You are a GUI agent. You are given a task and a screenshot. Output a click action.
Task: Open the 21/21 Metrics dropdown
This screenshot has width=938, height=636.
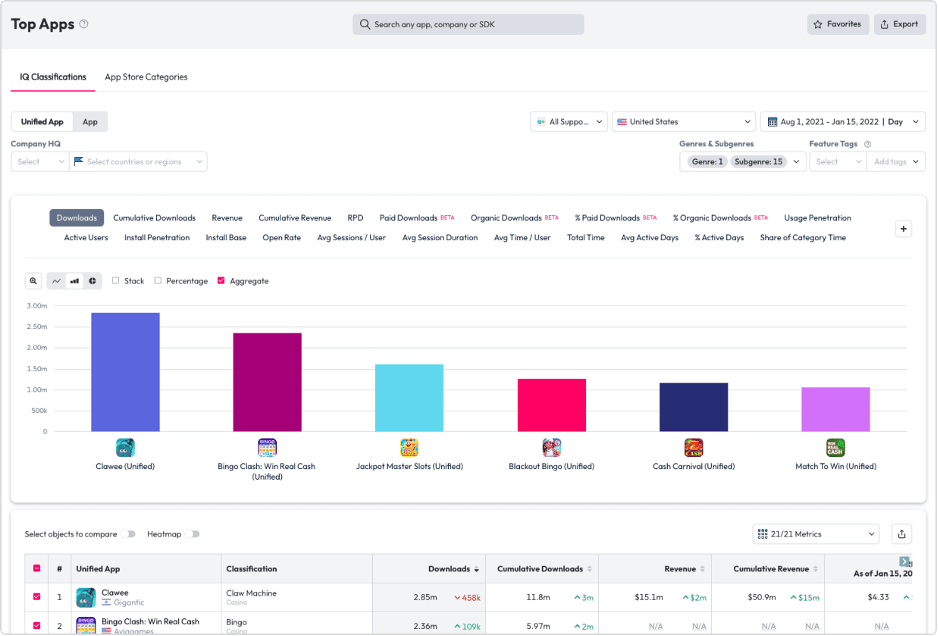815,534
